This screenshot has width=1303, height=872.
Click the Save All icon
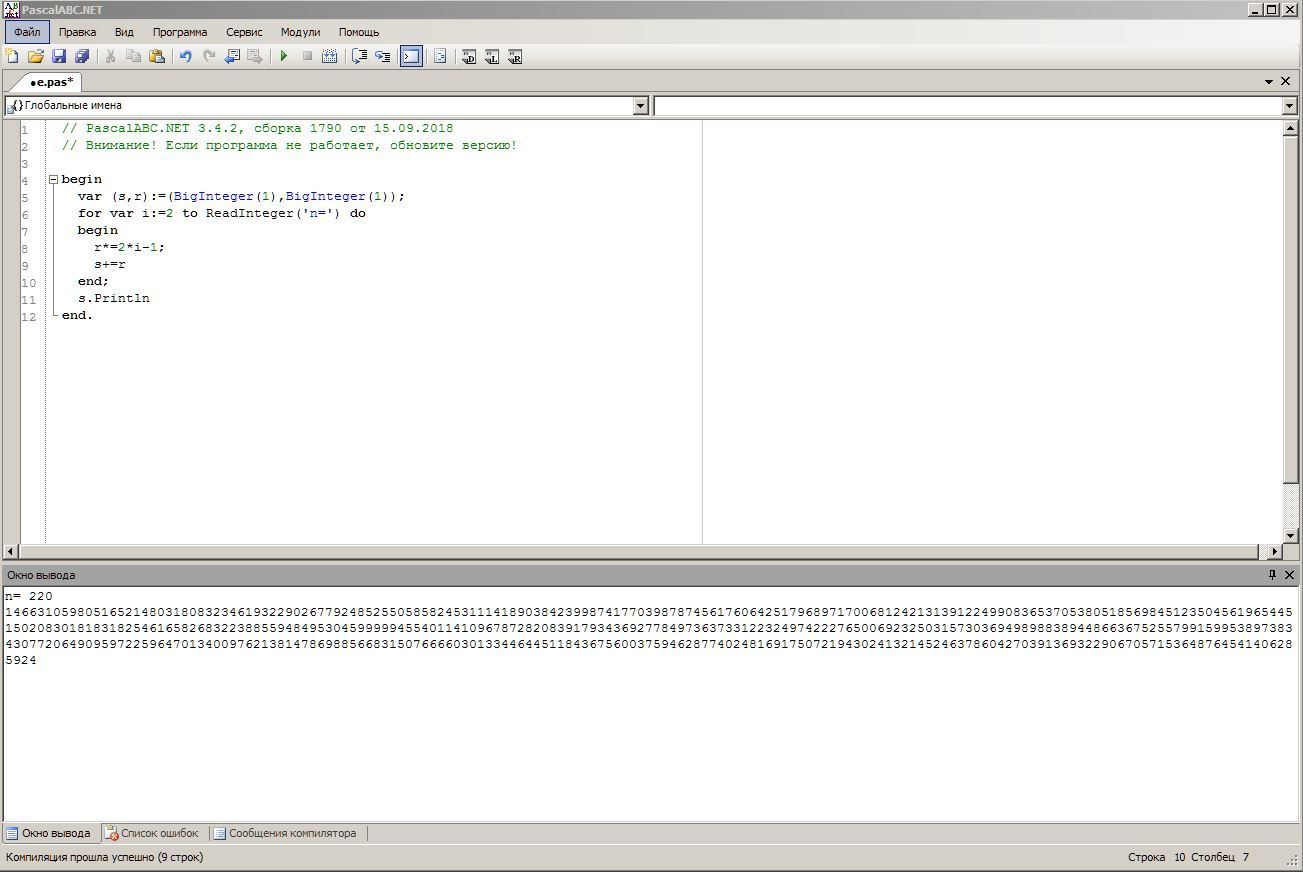click(x=82, y=57)
